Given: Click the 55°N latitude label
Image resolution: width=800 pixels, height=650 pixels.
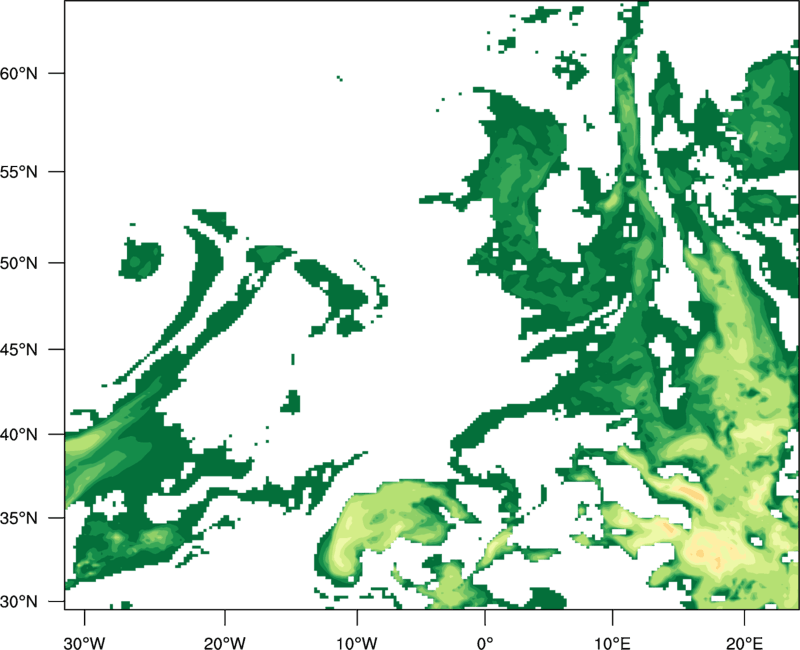Looking at the screenshot, I should click(18, 172).
